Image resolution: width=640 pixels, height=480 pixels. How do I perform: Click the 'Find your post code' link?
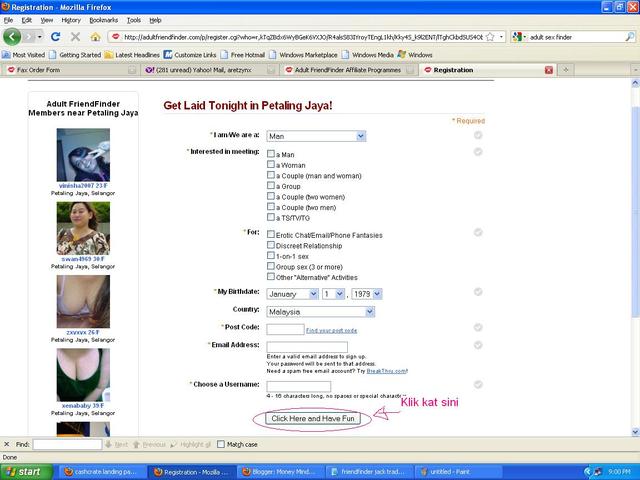(x=331, y=331)
